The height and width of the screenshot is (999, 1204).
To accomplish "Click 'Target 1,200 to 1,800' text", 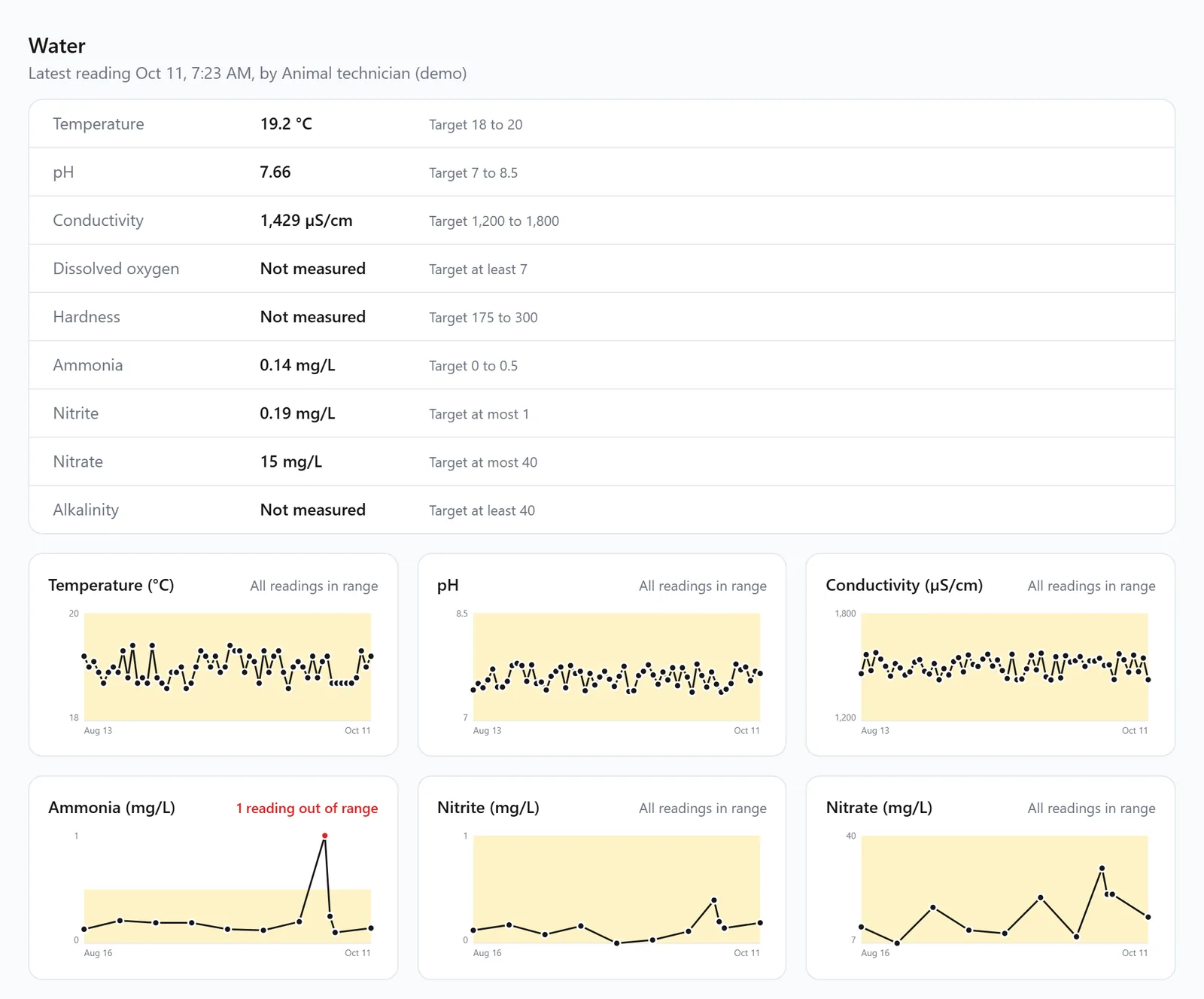I will 494,221.
